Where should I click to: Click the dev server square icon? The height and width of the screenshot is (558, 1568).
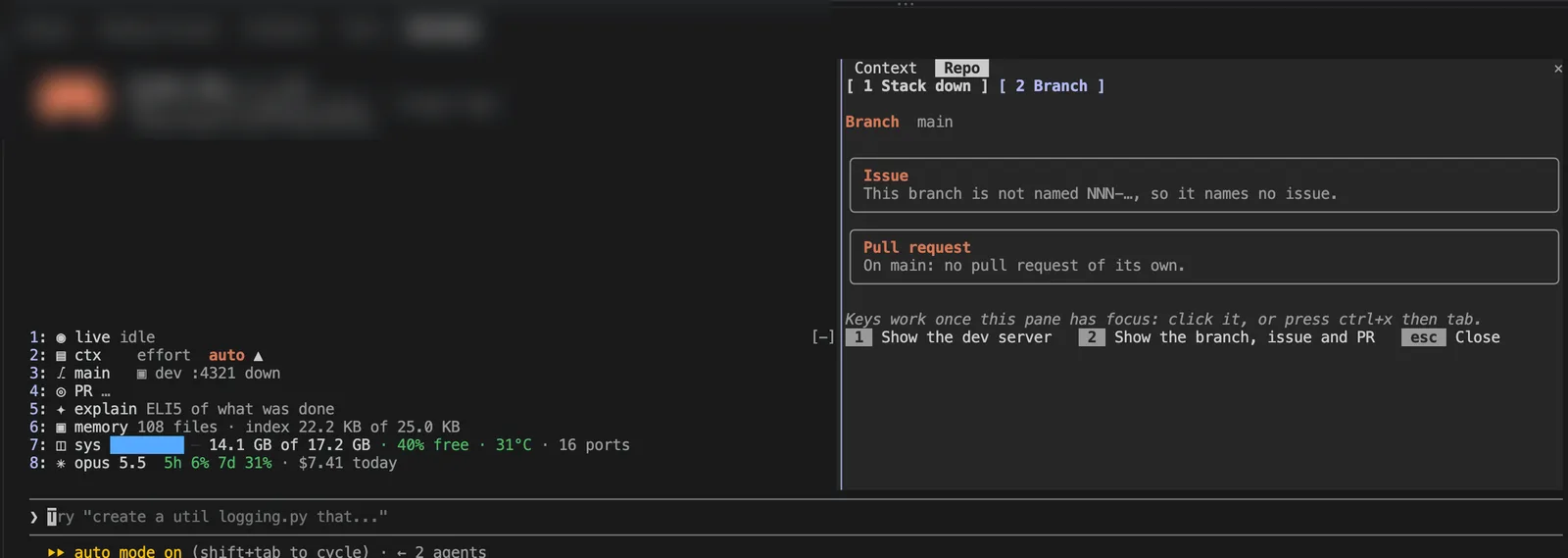tap(141, 374)
